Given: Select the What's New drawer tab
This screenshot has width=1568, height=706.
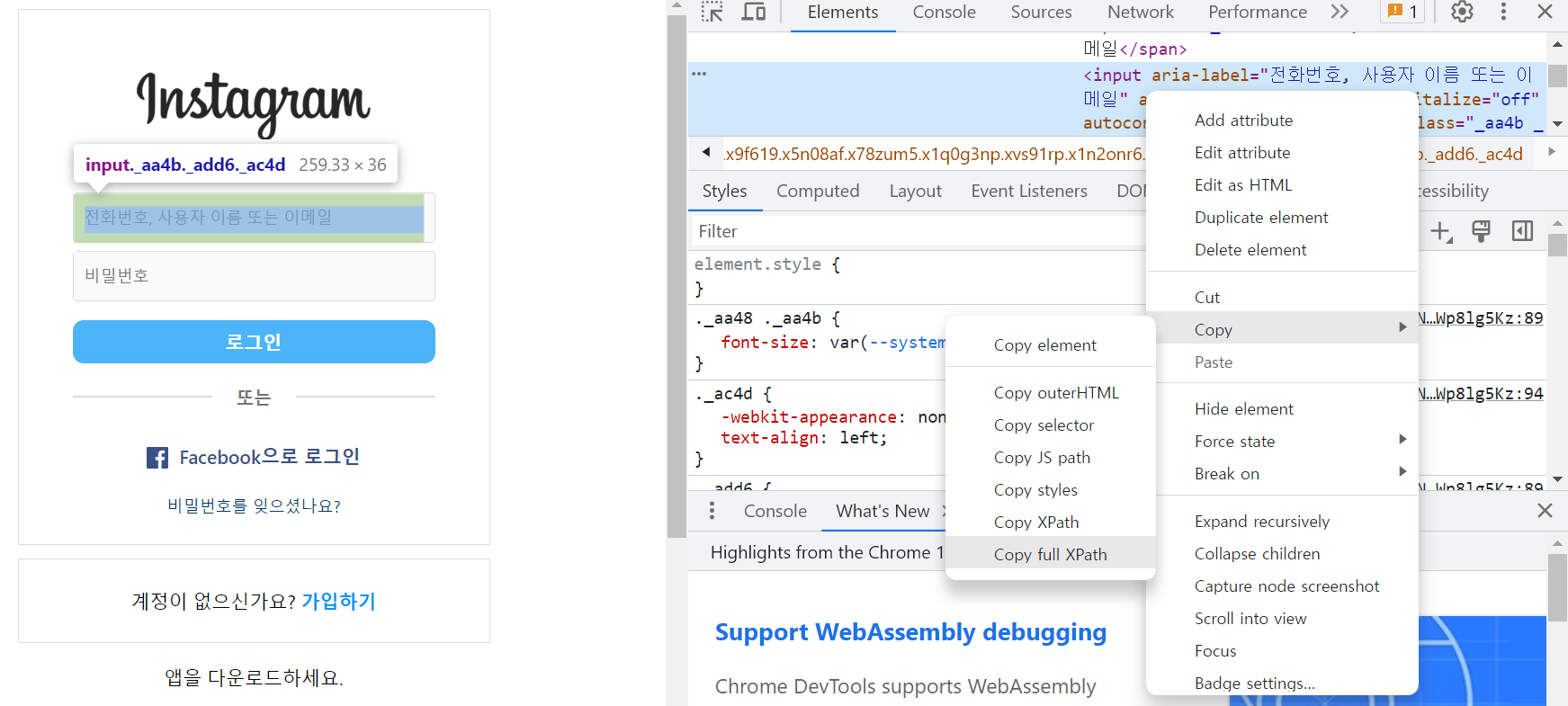Looking at the screenshot, I should point(883,511).
